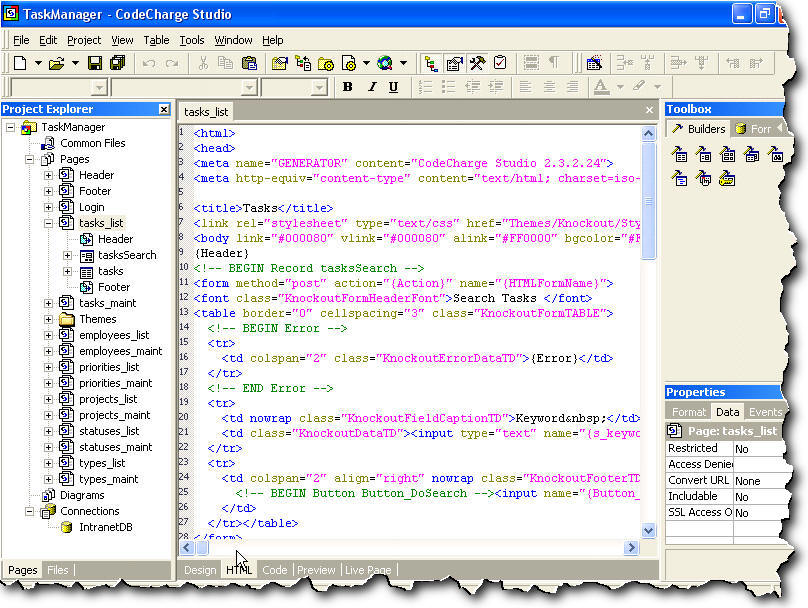The height and width of the screenshot is (608, 808).
Task: Select Common Files in the tree
Action: tap(93, 143)
